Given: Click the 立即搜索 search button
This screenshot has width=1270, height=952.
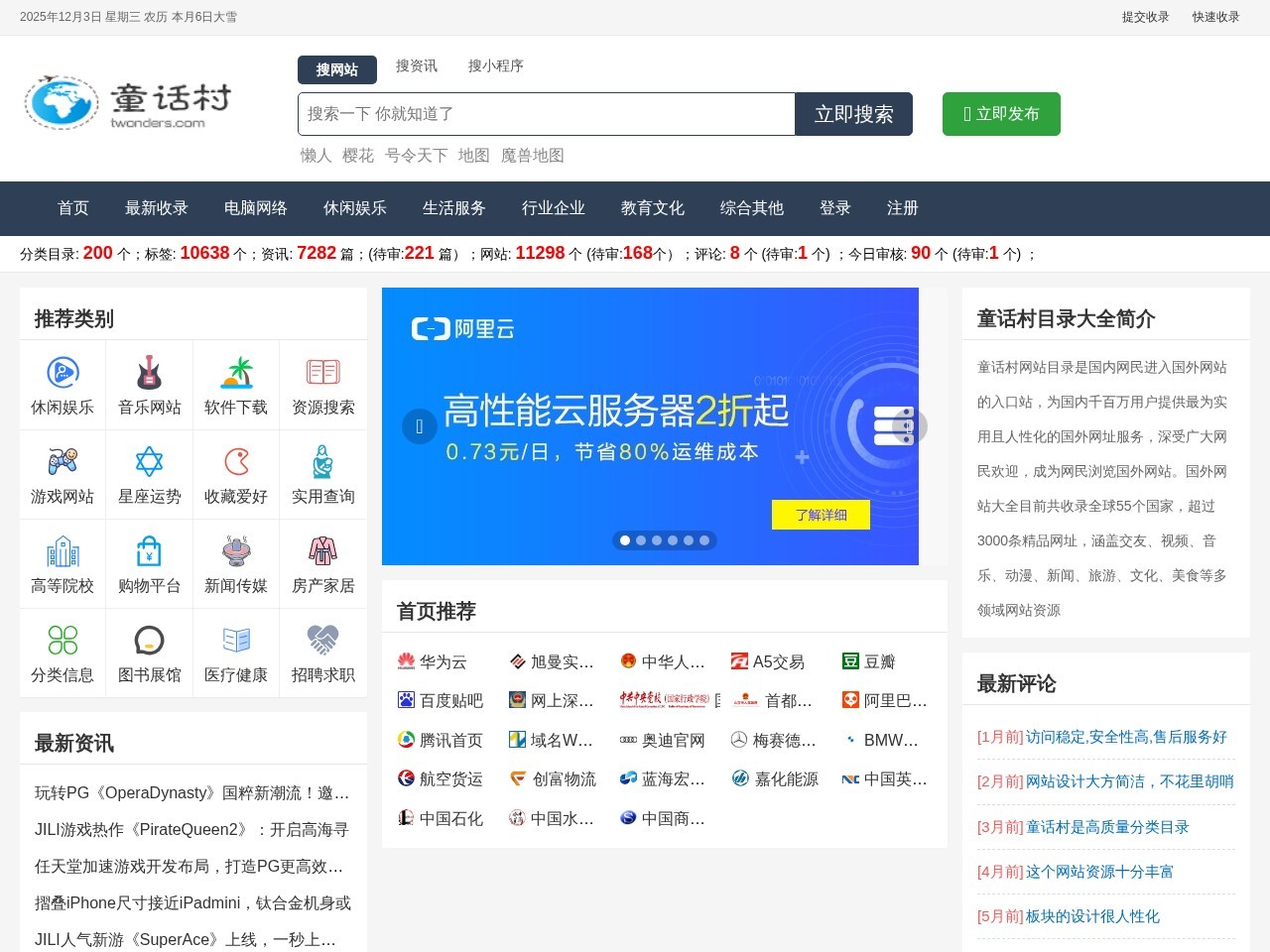Looking at the screenshot, I should 853,113.
